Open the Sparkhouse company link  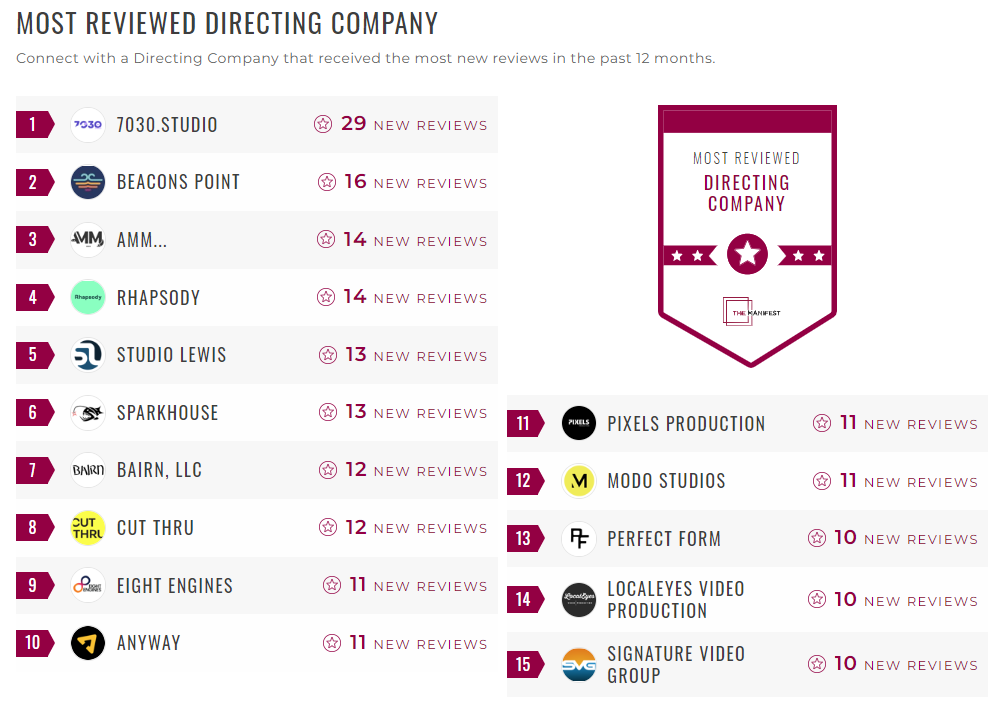(167, 413)
